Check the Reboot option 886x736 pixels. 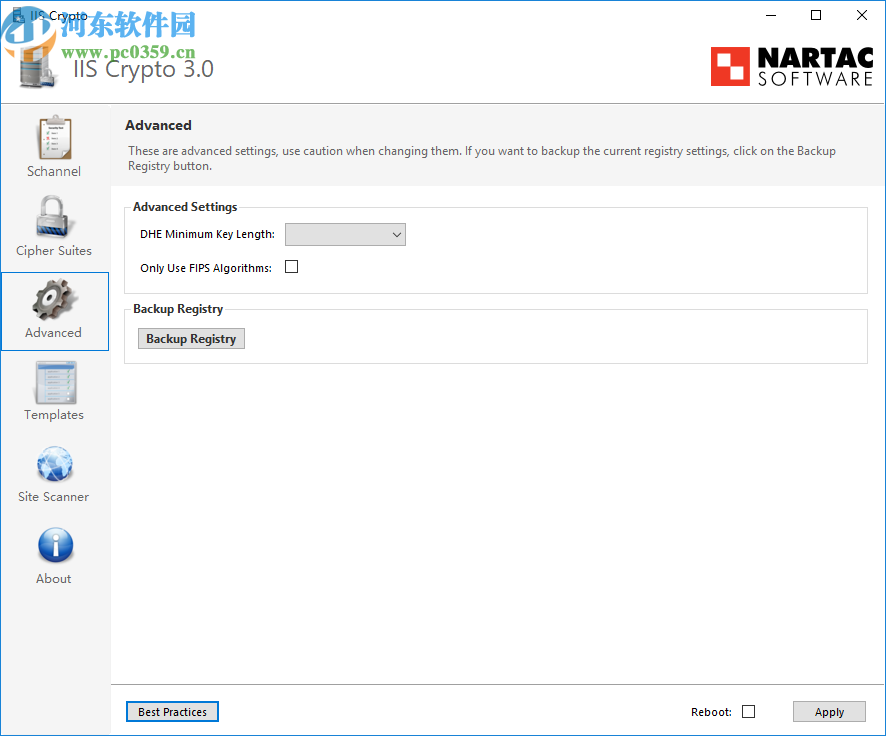point(748,711)
